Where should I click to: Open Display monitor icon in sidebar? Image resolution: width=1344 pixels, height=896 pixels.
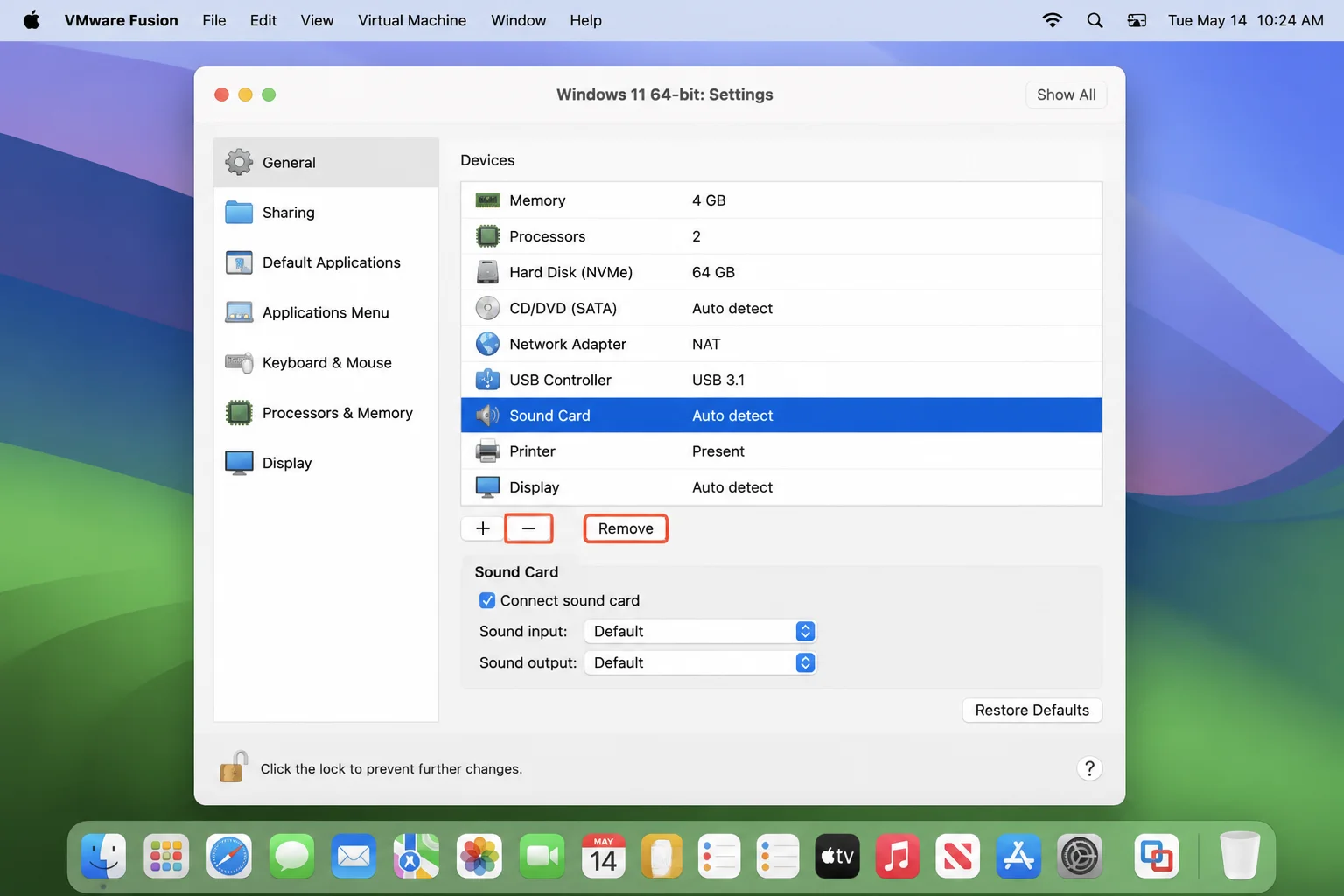point(239,463)
